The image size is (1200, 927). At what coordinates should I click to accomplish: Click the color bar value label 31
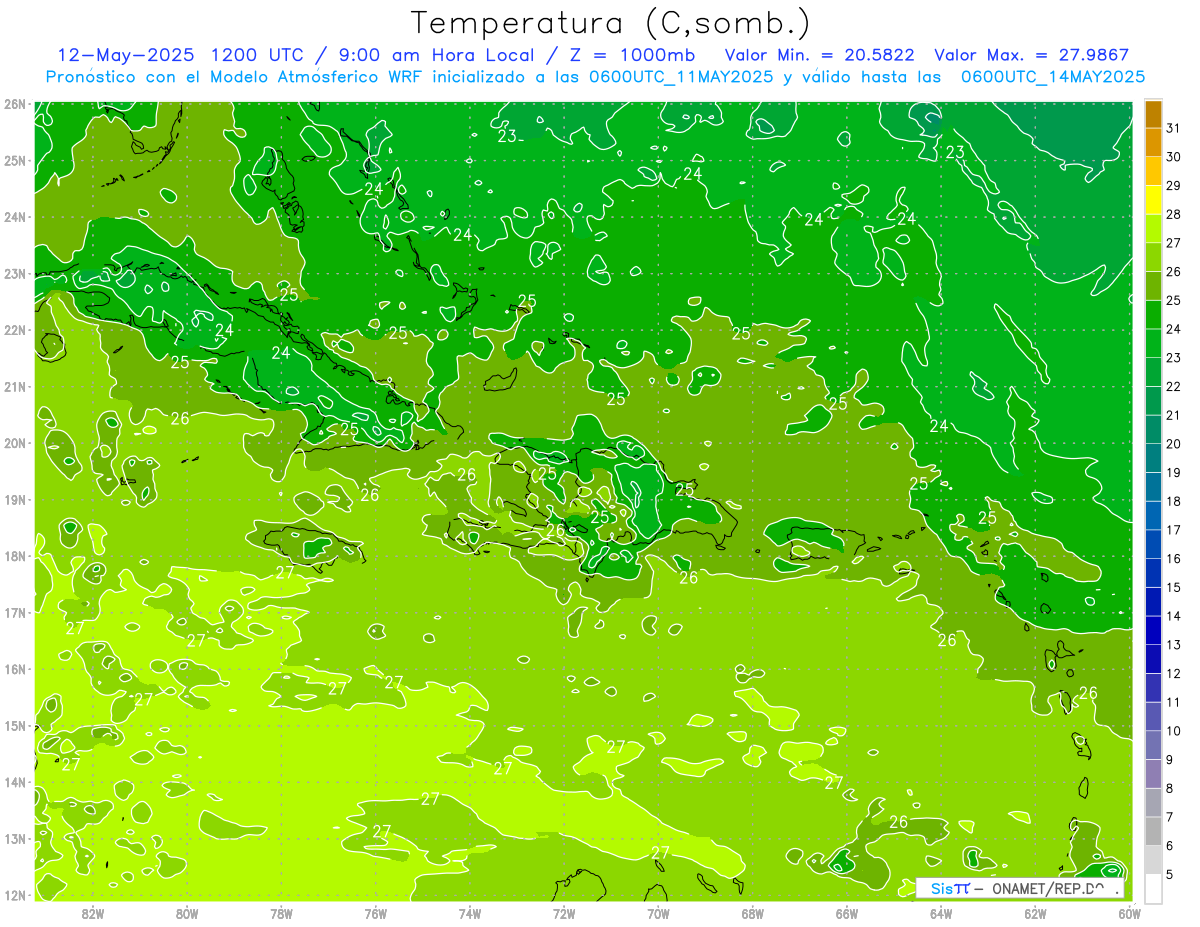[1173, 128]
